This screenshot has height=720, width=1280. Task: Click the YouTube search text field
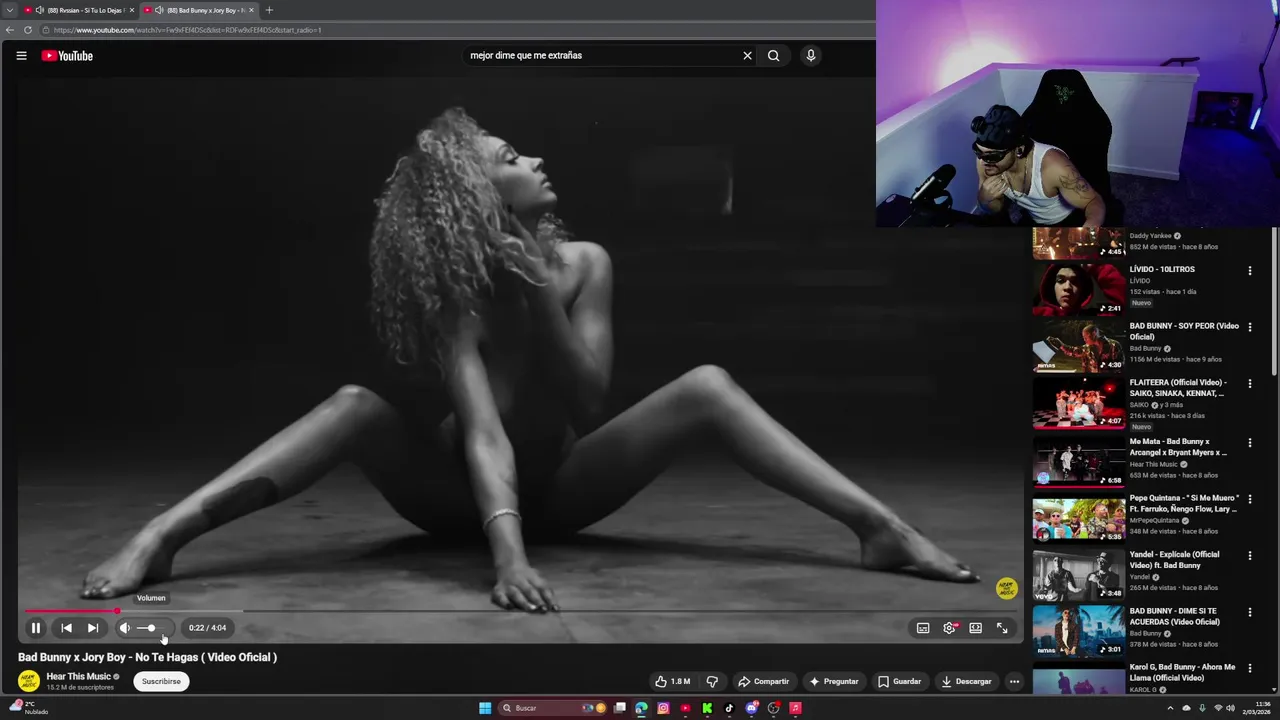click(x=600, y=56)
